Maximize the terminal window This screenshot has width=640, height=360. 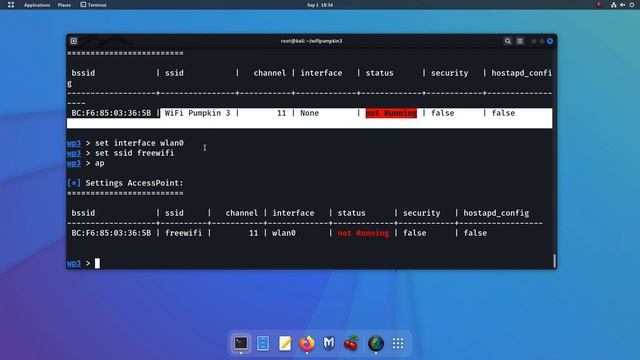pos(542,41)
